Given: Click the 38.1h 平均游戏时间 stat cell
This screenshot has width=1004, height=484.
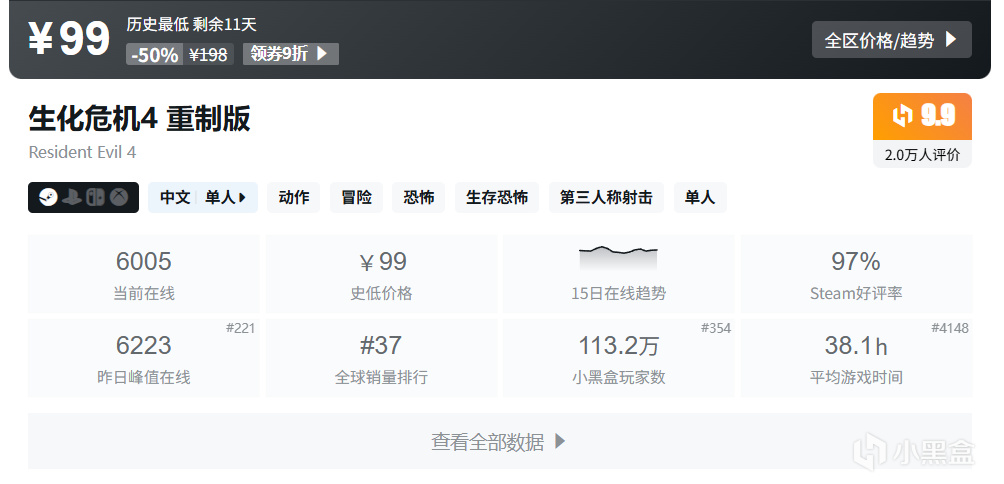Looking at the screenshot, I should coord(856,358).
